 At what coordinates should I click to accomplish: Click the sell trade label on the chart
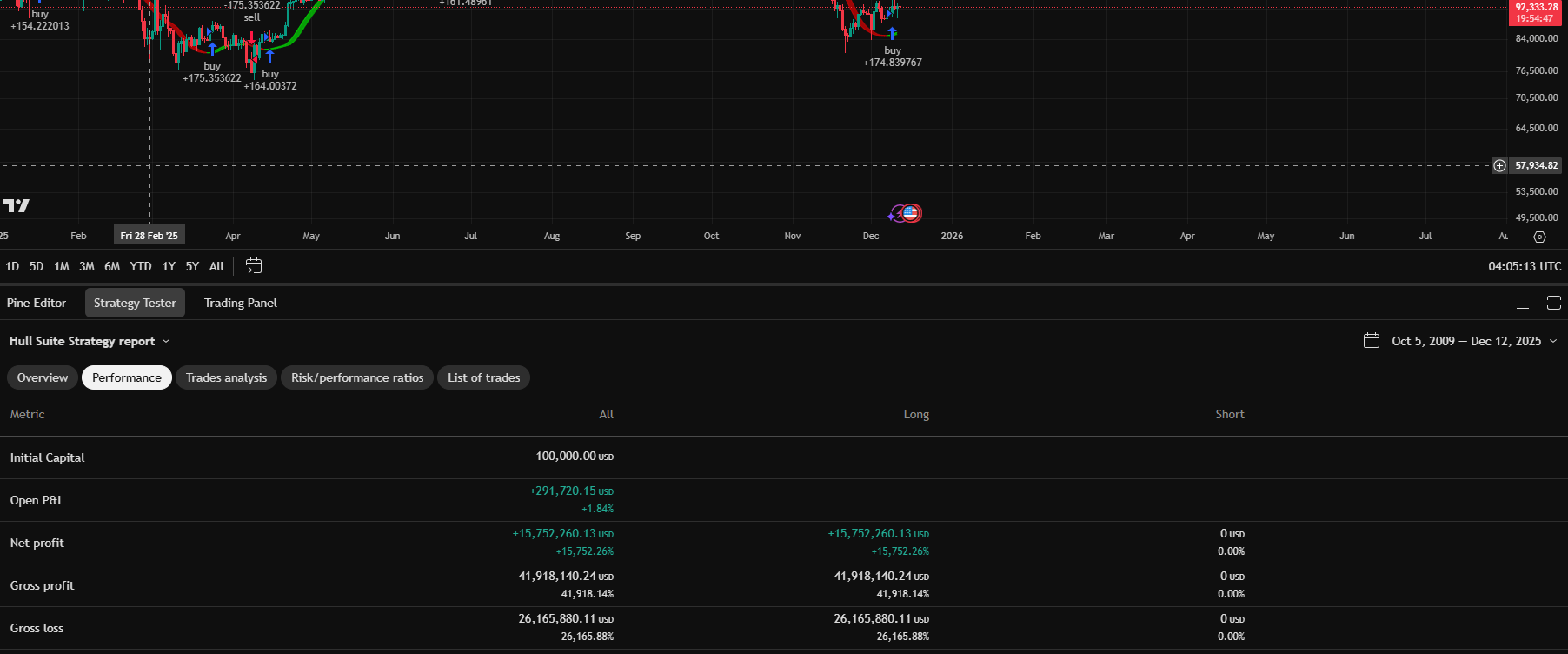252,17
